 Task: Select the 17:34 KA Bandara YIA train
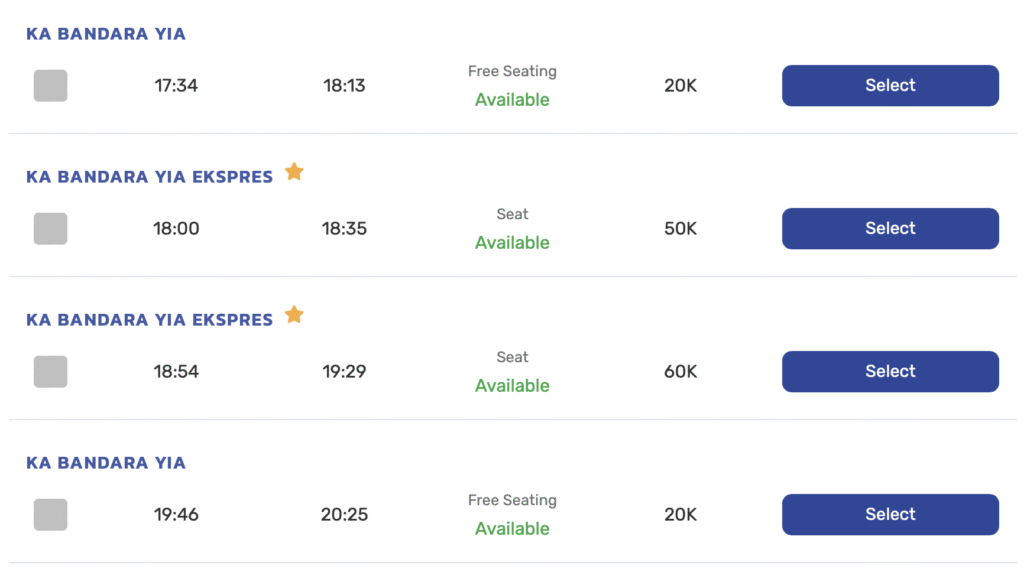[890, 86]
